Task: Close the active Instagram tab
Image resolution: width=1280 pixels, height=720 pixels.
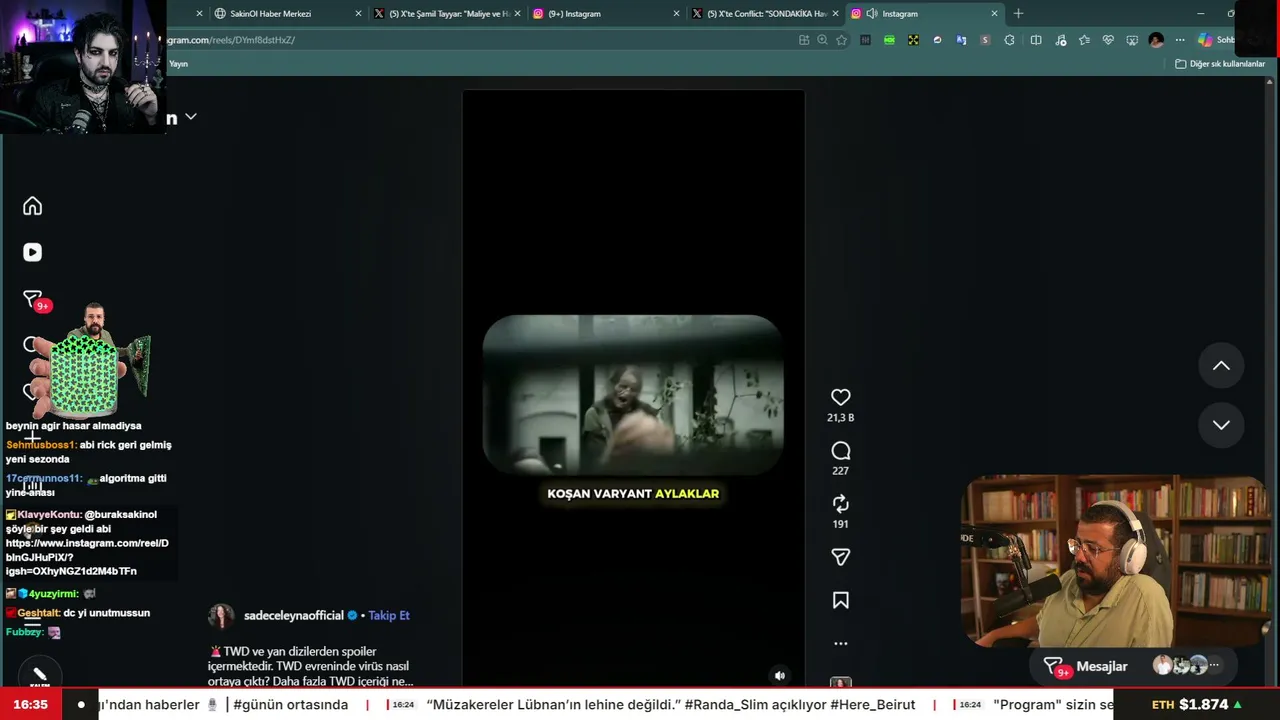Action: (x=994, y=14)
